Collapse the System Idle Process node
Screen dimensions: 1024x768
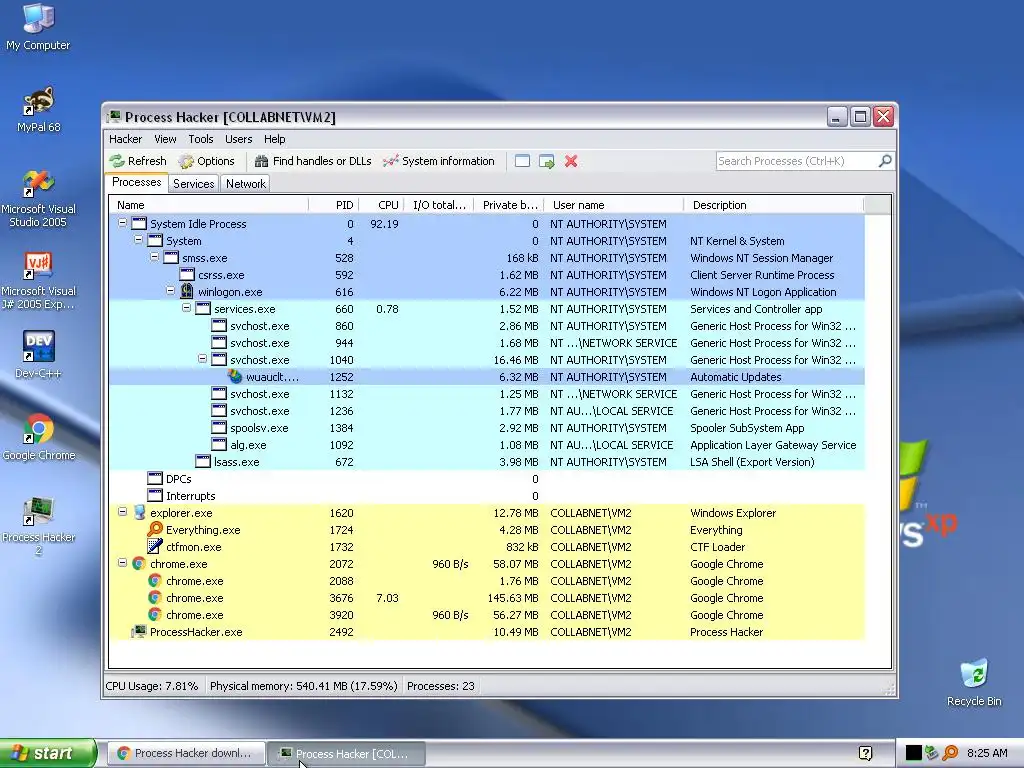[122, 223]
